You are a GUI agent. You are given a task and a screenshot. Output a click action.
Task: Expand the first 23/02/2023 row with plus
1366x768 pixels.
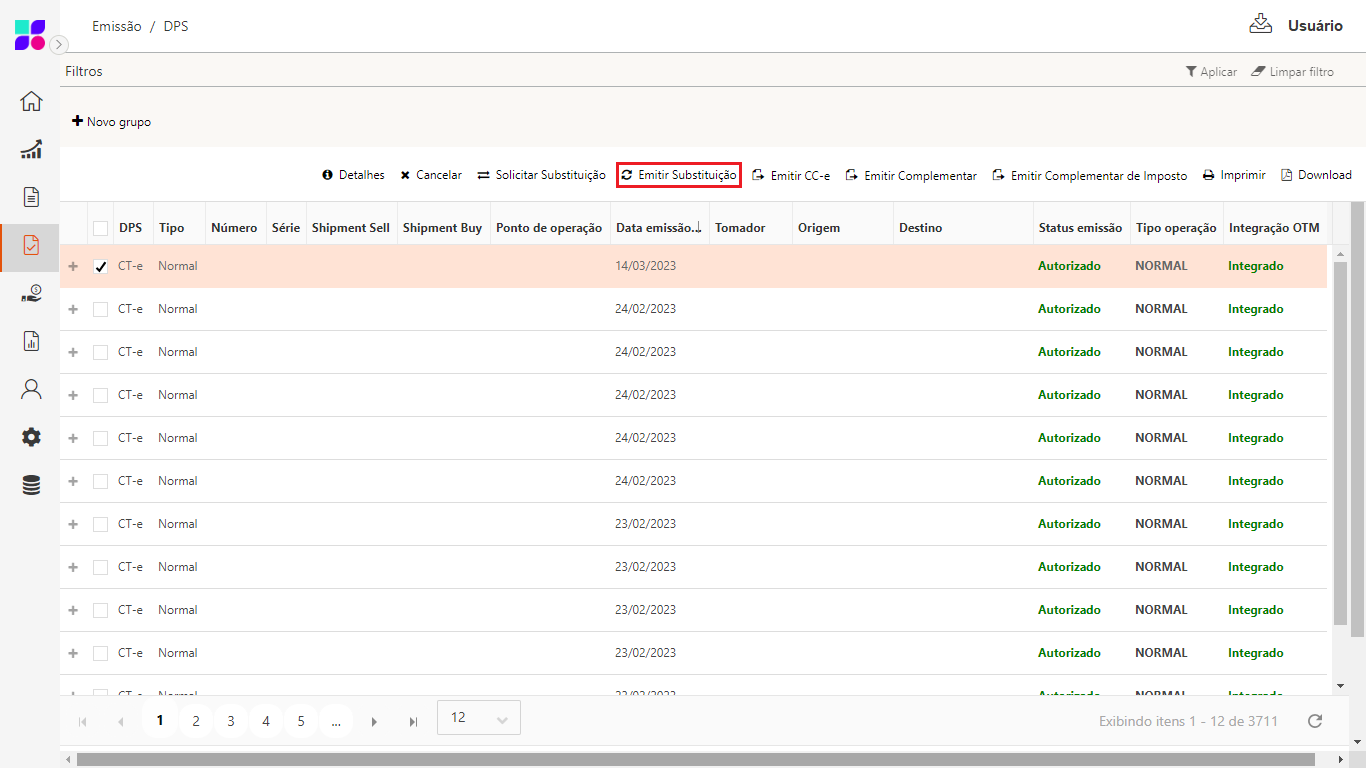click(72, 525)
